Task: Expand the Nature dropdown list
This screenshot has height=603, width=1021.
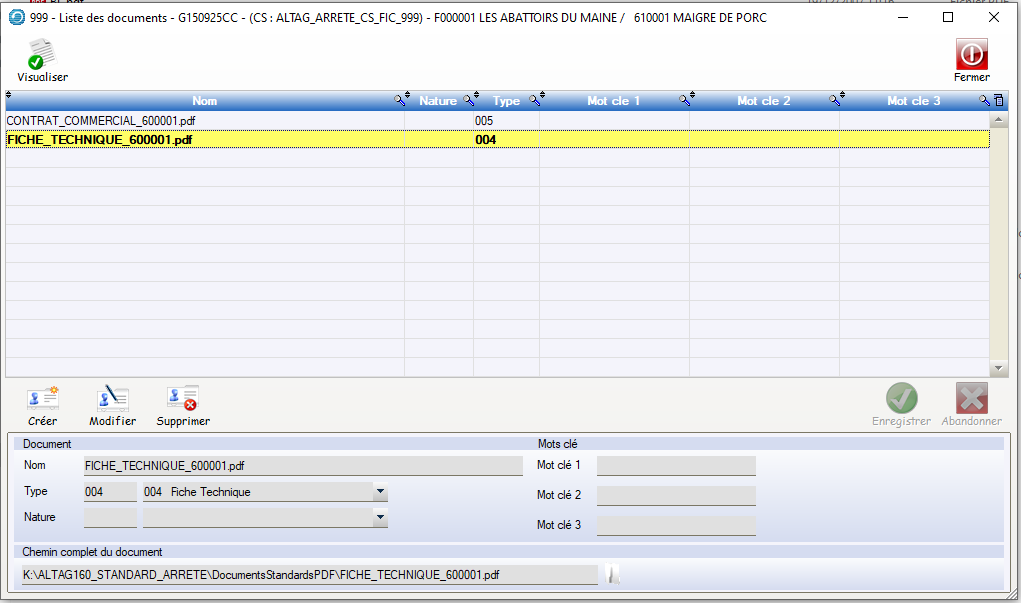Action: (x=380, y=518)
